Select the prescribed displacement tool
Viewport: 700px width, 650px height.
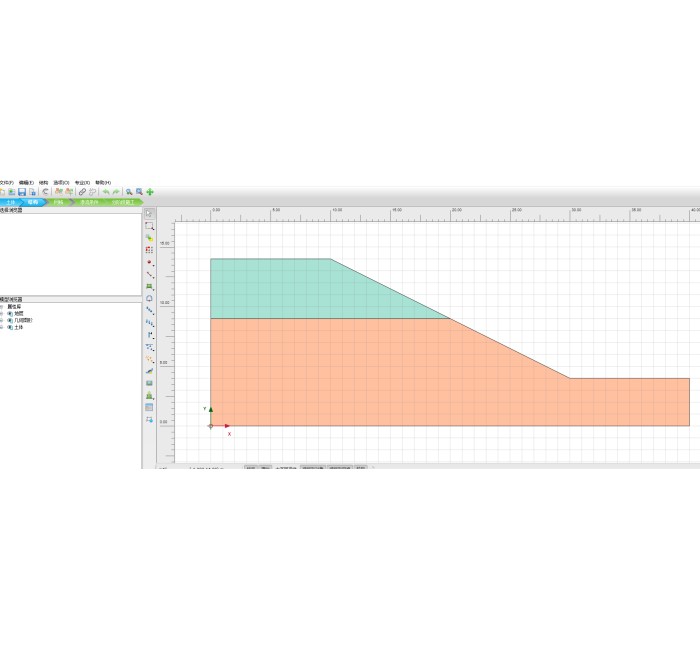coord(149,335)
